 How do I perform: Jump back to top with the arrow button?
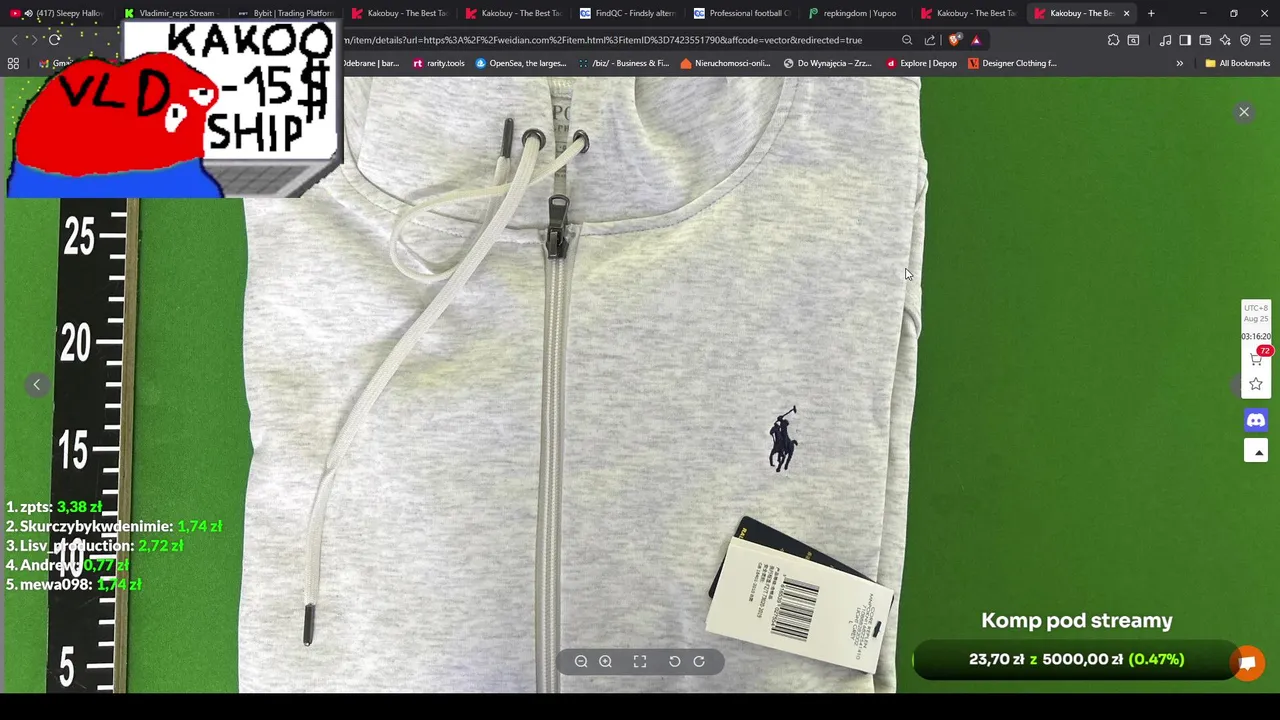click(1256, 452)
